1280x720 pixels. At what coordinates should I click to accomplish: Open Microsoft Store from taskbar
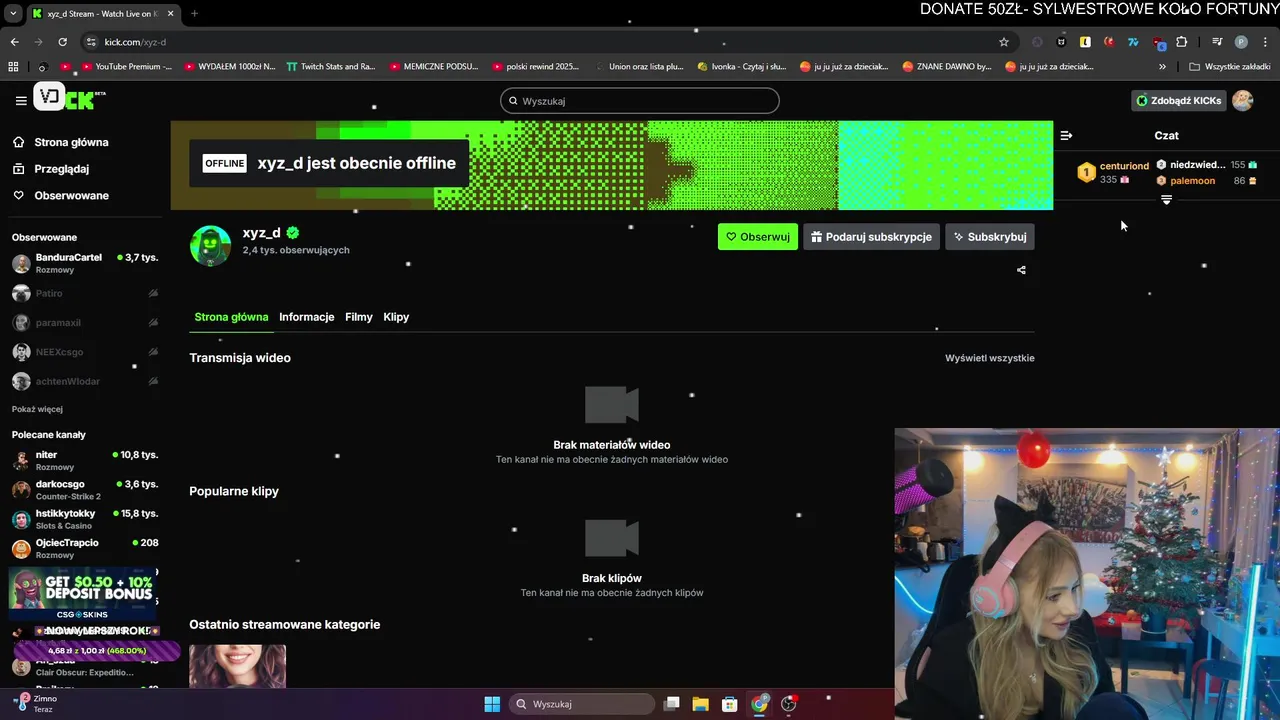730,704
